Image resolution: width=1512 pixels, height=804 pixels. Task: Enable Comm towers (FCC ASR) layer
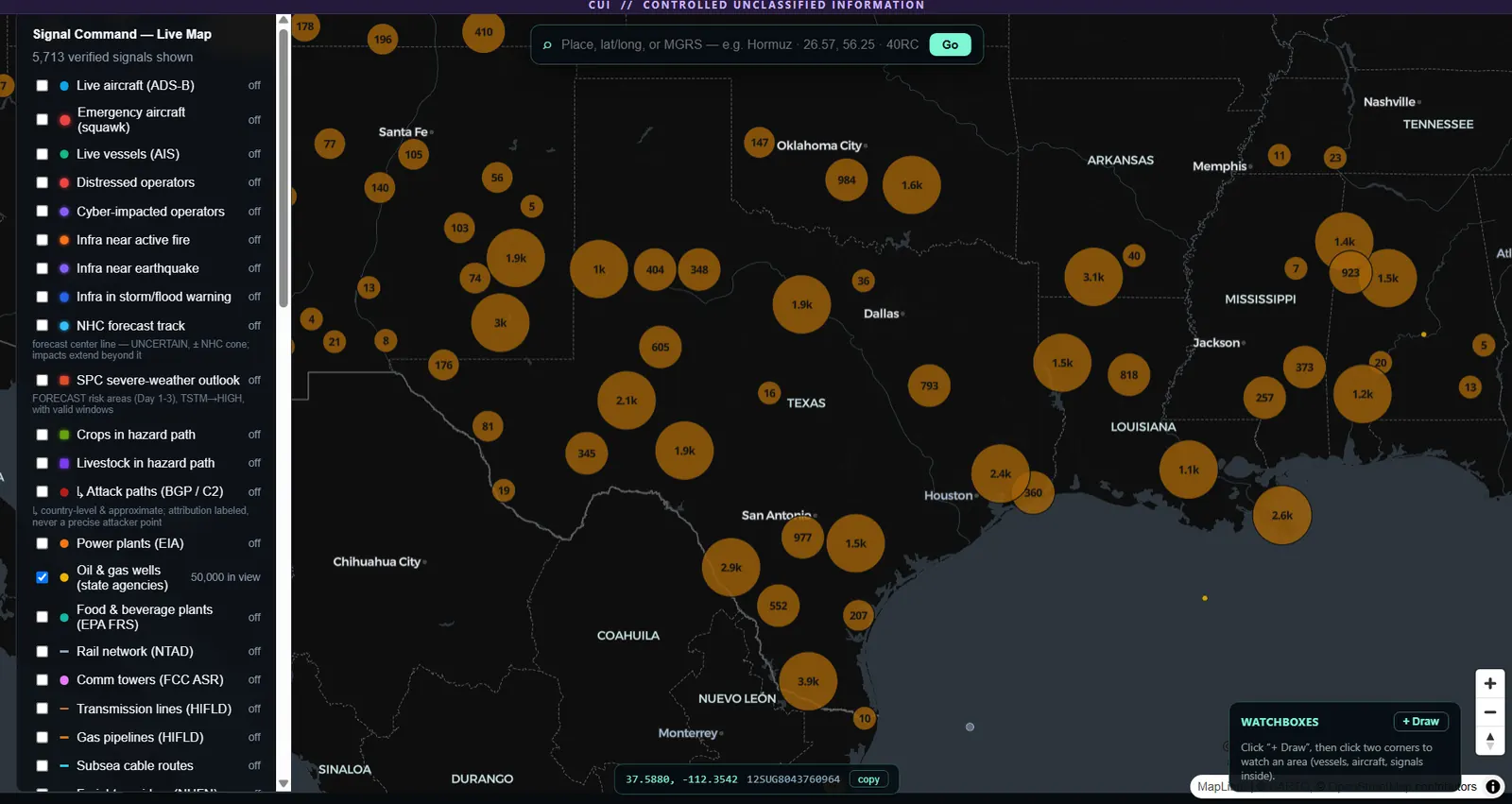42,680
